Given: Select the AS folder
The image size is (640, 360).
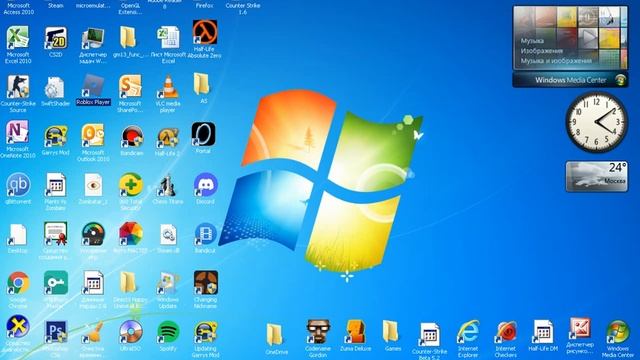Looking at the screenshot, I should [x=202, y=84].
